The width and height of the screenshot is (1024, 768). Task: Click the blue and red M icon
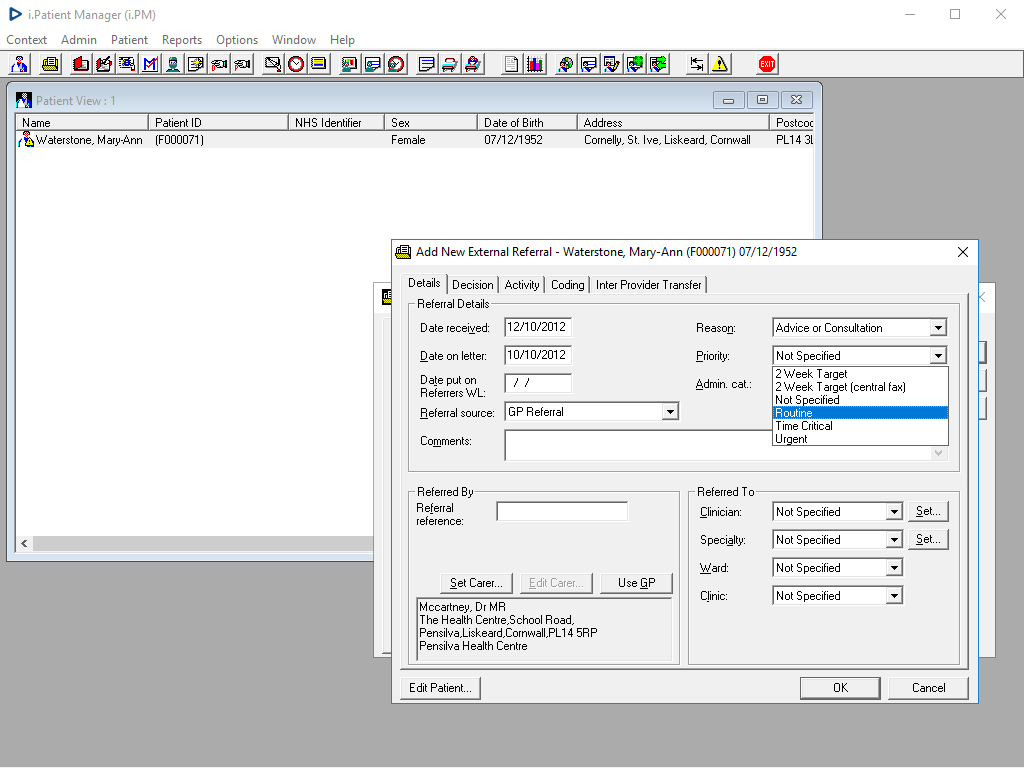click(150, 64)
